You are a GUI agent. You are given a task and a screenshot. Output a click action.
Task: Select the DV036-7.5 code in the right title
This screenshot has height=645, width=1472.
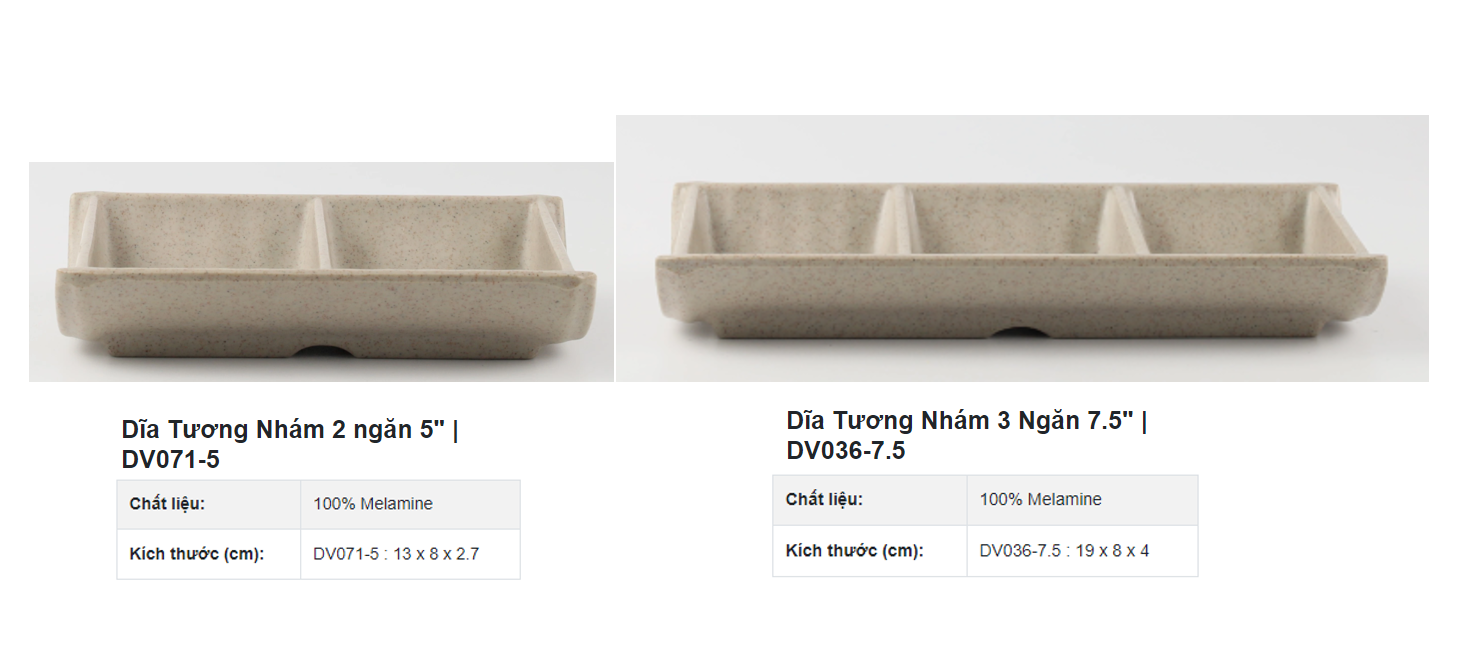pyautogui.click(x=845, y=451)
